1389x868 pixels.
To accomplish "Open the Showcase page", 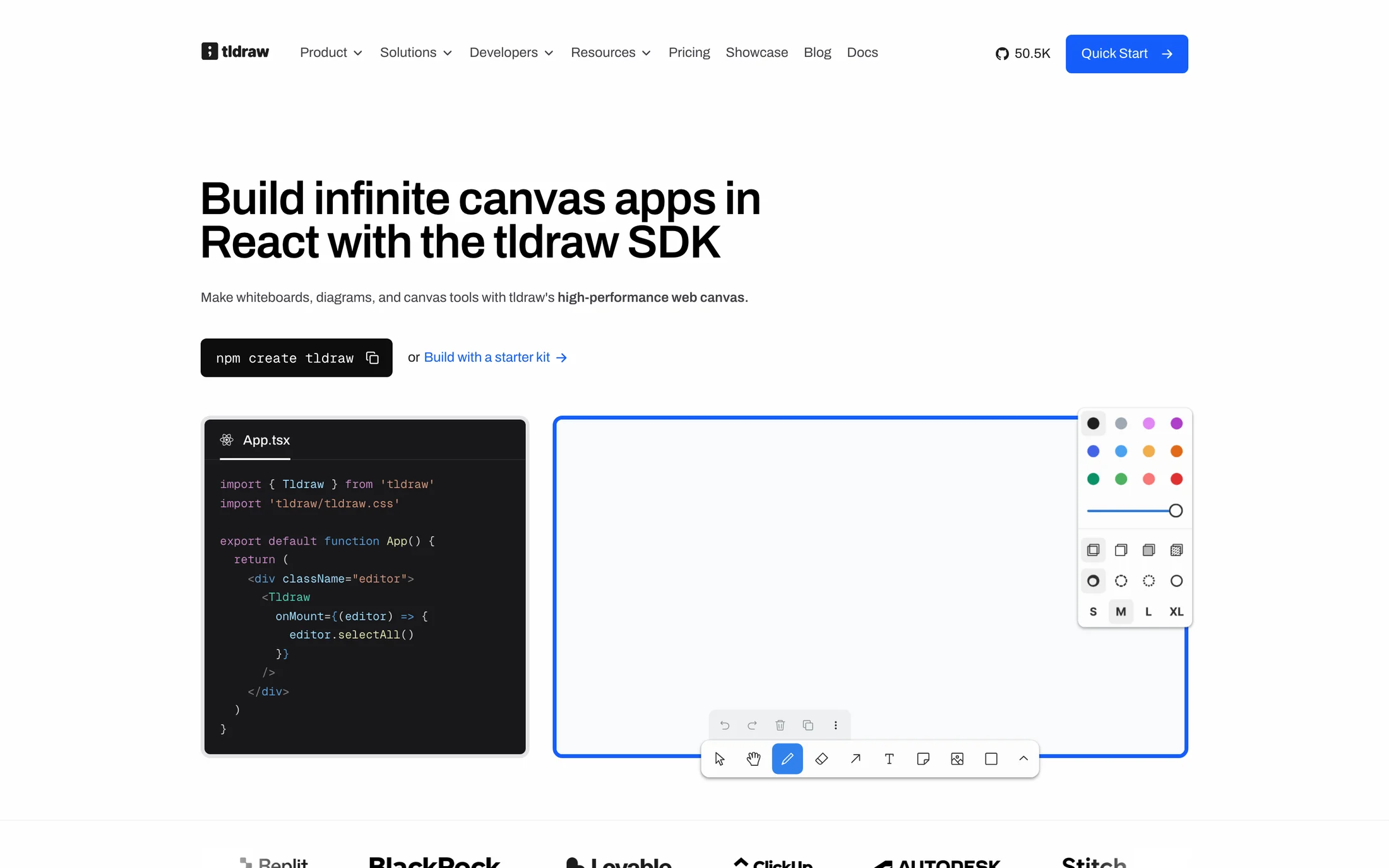I will pos(757,52).
